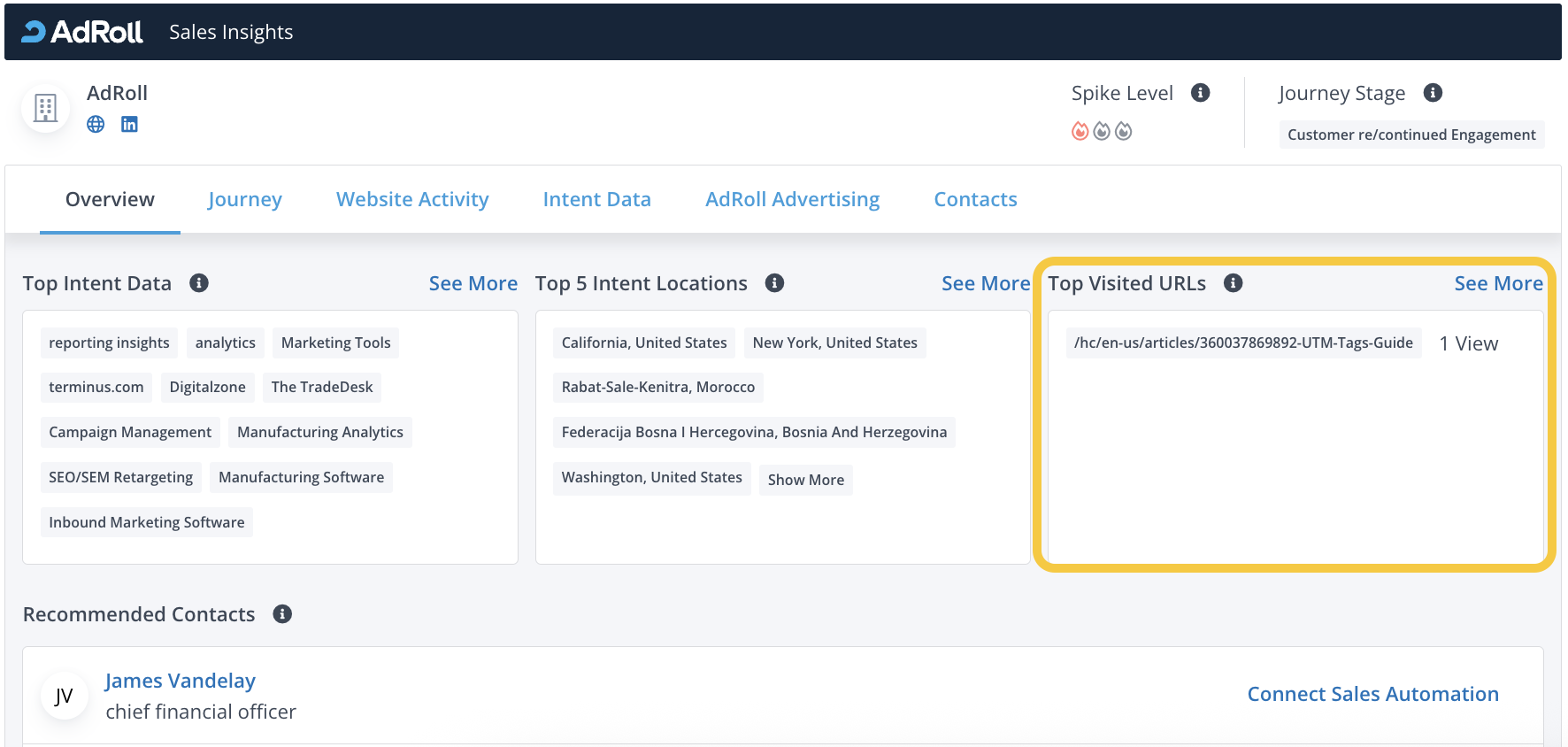1568x747 pixels.
Task: Select the UTM-Tags-Guide URL entry
Action: click(x=1242, y=343)
